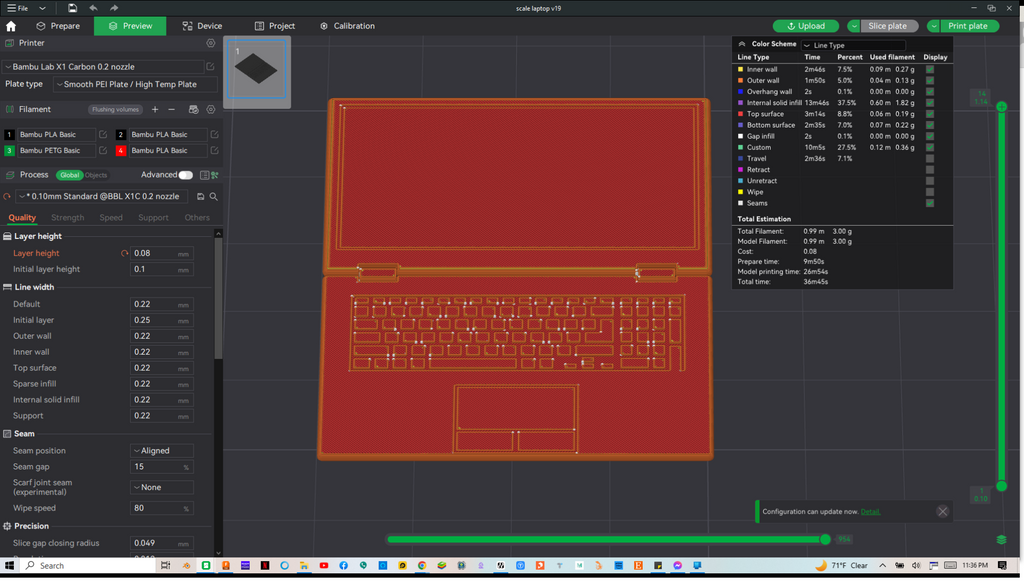Click the top handle of vertical layer slider
Image resolution: width=1024 pixels, height=584 pixels.
pos(1002,106)
